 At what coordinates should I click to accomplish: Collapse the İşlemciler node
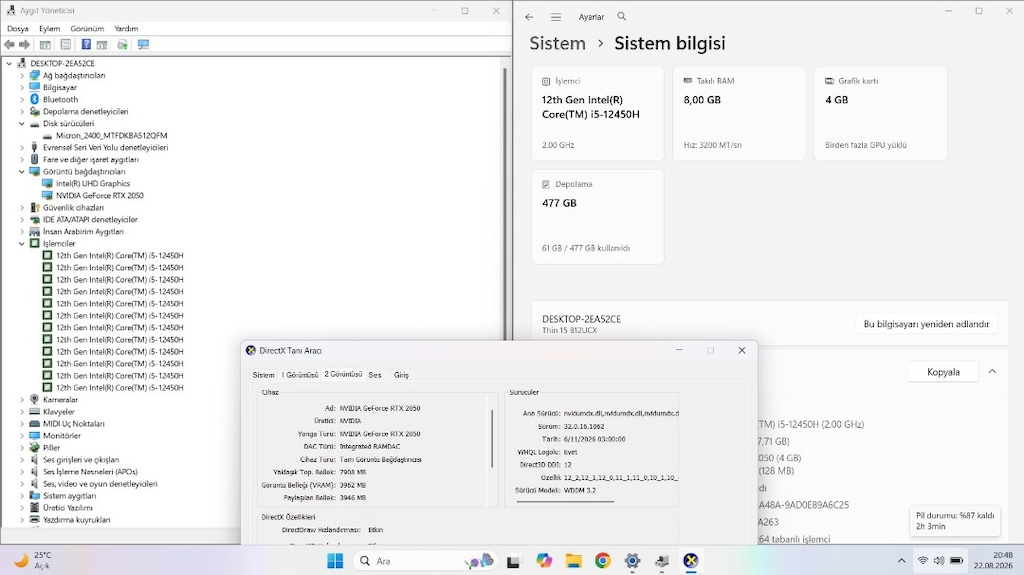pos(22,244)
